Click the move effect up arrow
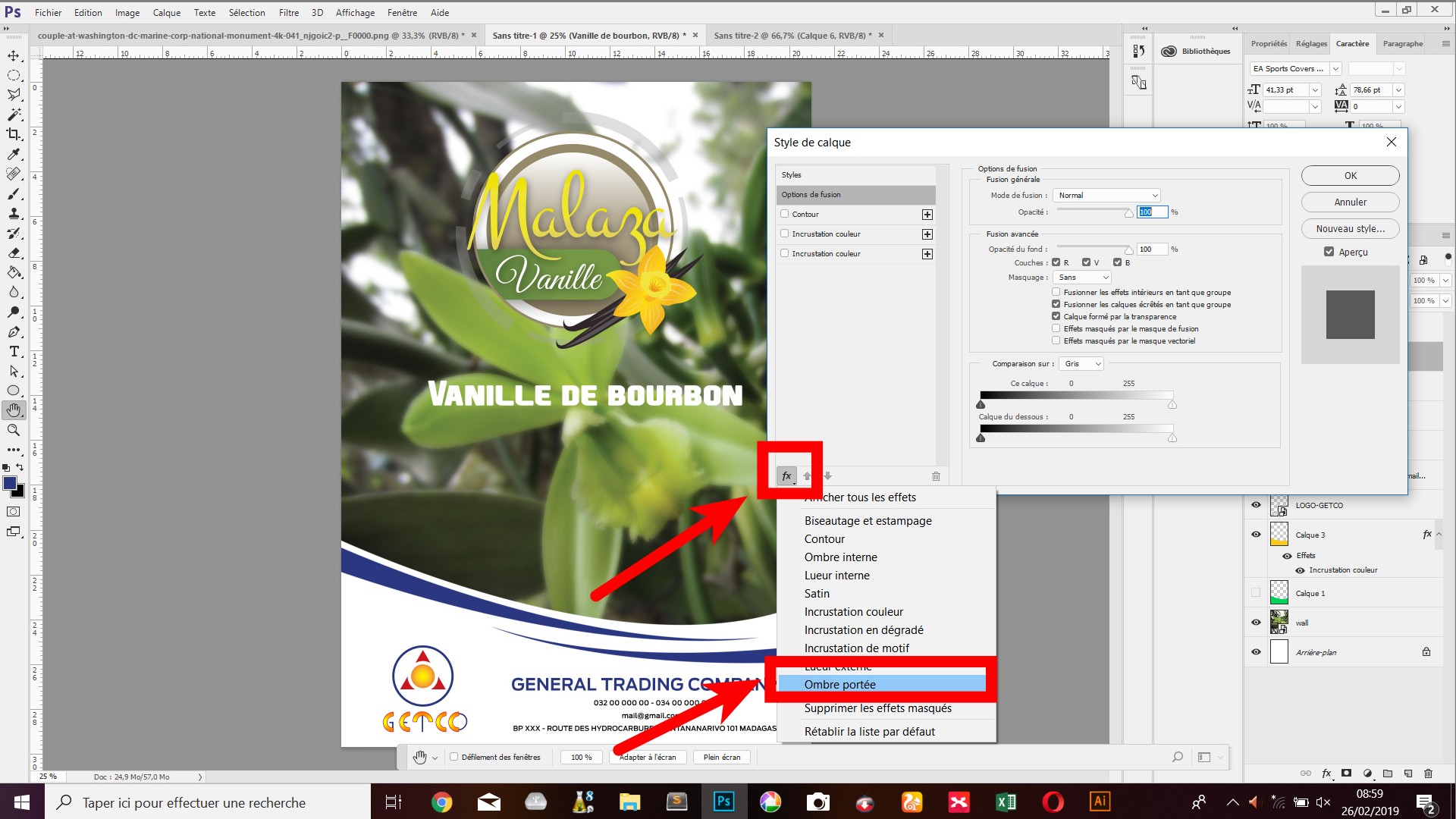This screenshot has width=1456, height=819. tap(807, 476)
